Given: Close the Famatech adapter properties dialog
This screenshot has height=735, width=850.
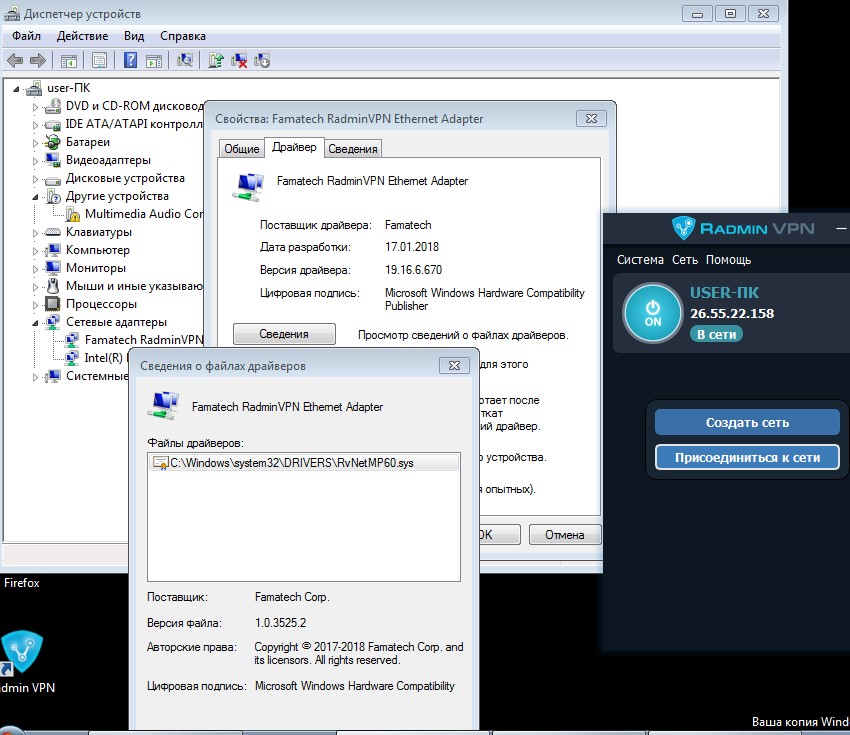Looking at the screenshot, I should coord(591,119).
